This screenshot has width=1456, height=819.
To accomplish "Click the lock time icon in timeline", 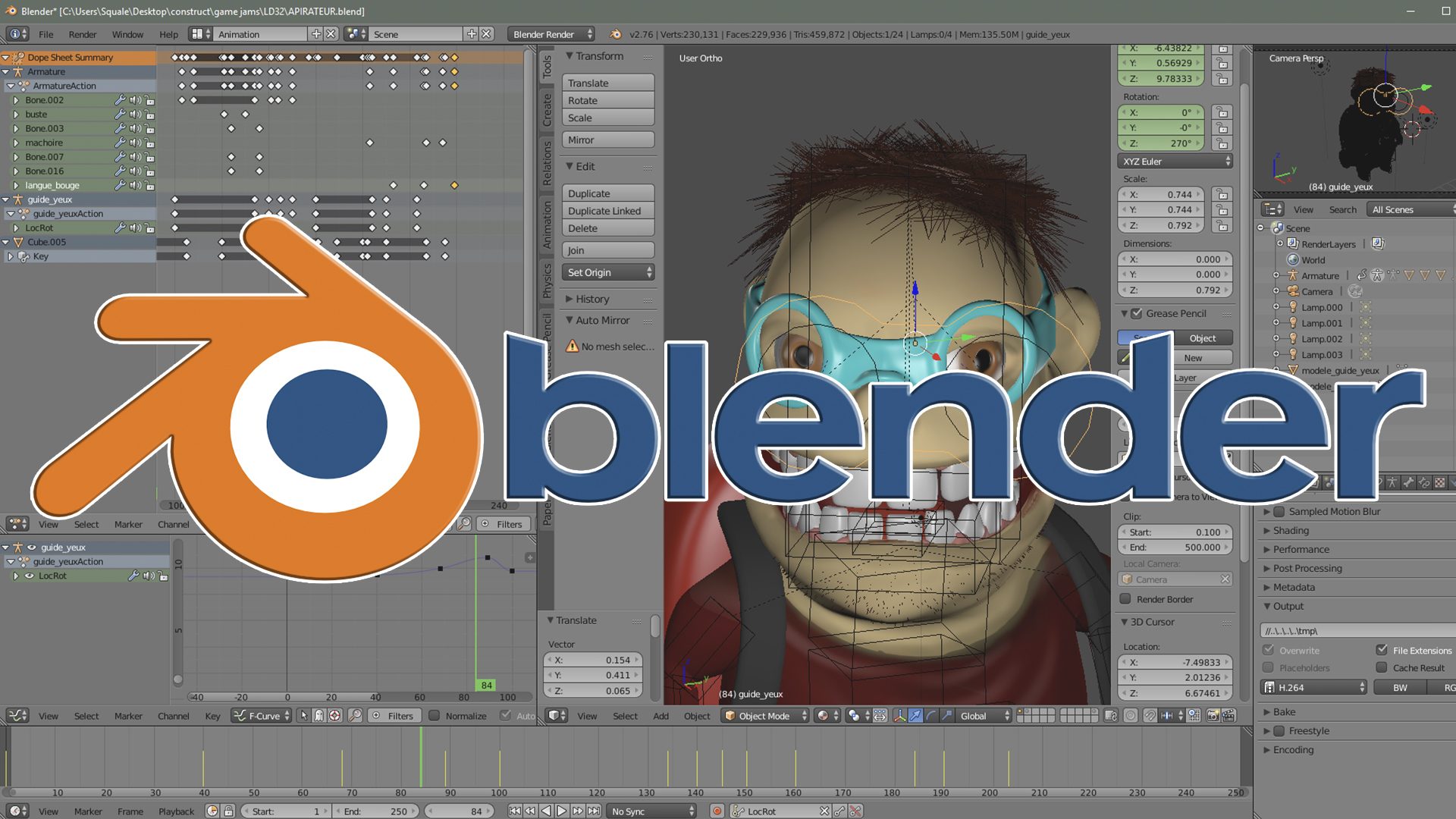I will coord(228,811).
